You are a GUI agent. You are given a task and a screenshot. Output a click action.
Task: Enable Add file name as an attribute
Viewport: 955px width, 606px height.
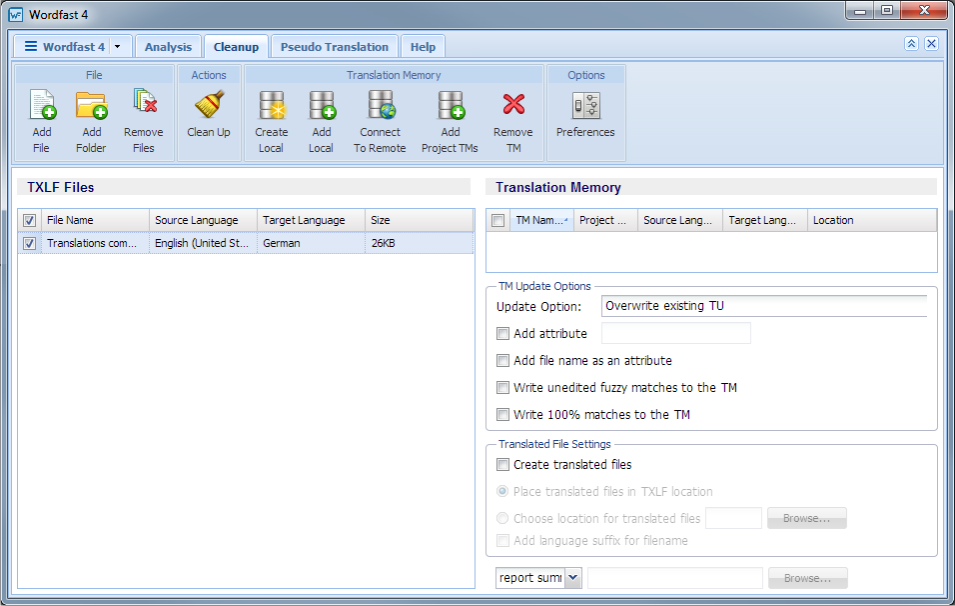tap(502, 361)
